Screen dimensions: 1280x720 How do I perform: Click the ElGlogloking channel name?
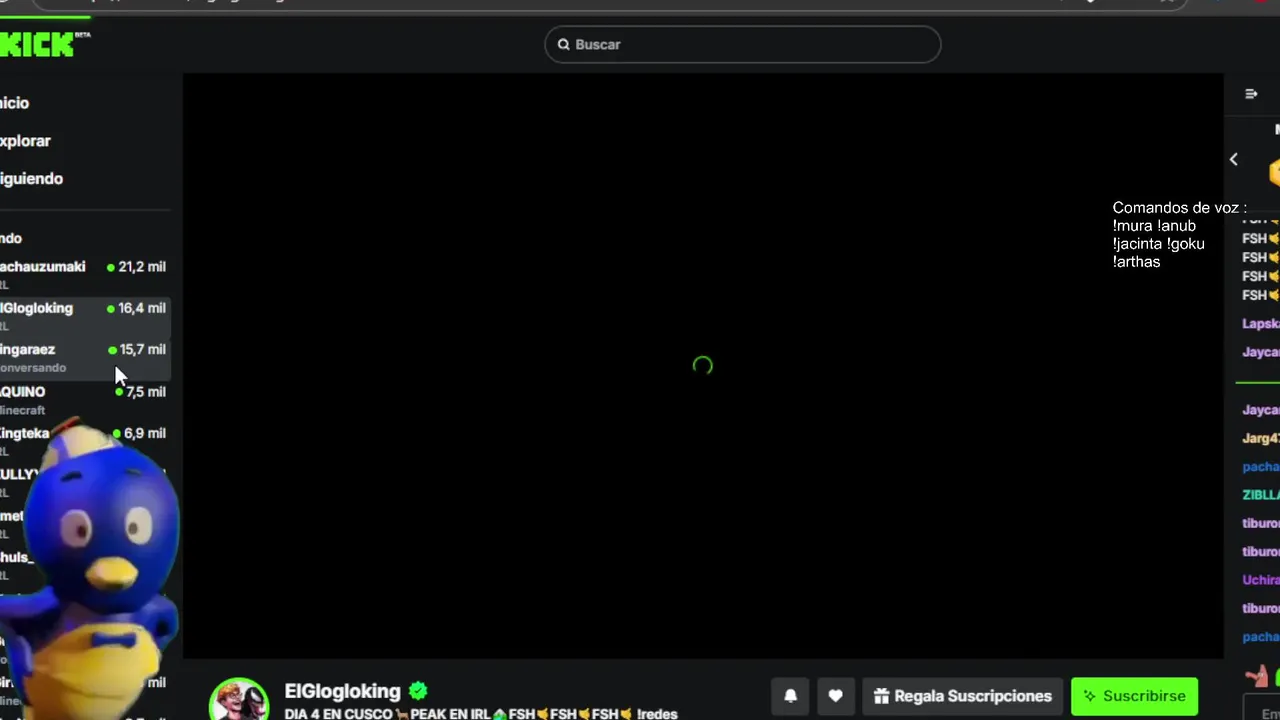coord(342,691)
